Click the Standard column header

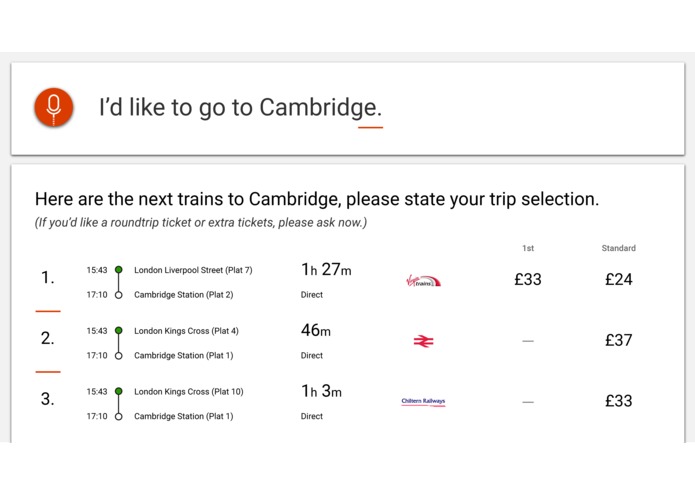[x=619, y=248]
